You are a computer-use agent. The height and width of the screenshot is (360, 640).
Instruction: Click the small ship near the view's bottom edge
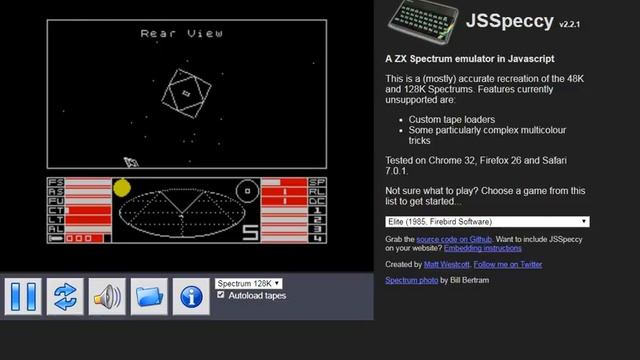131,162
